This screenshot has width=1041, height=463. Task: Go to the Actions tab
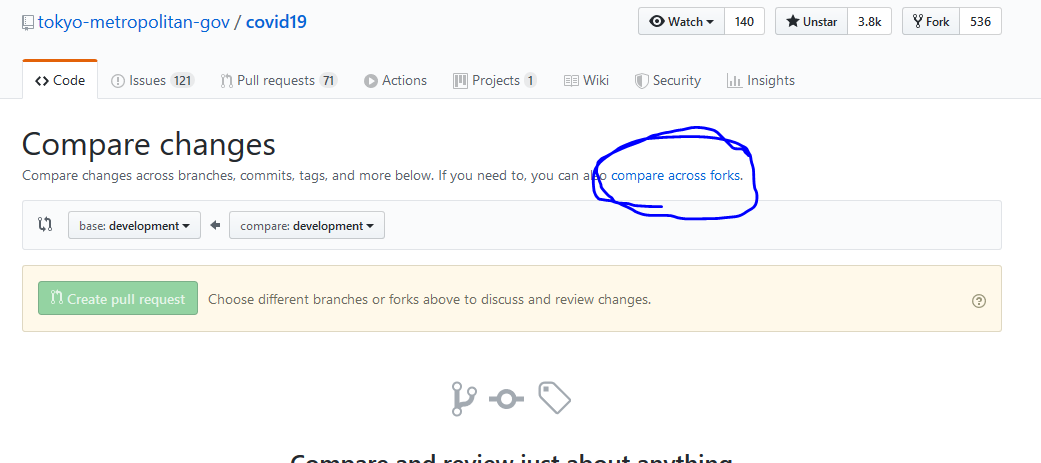(x=395, y=80)
